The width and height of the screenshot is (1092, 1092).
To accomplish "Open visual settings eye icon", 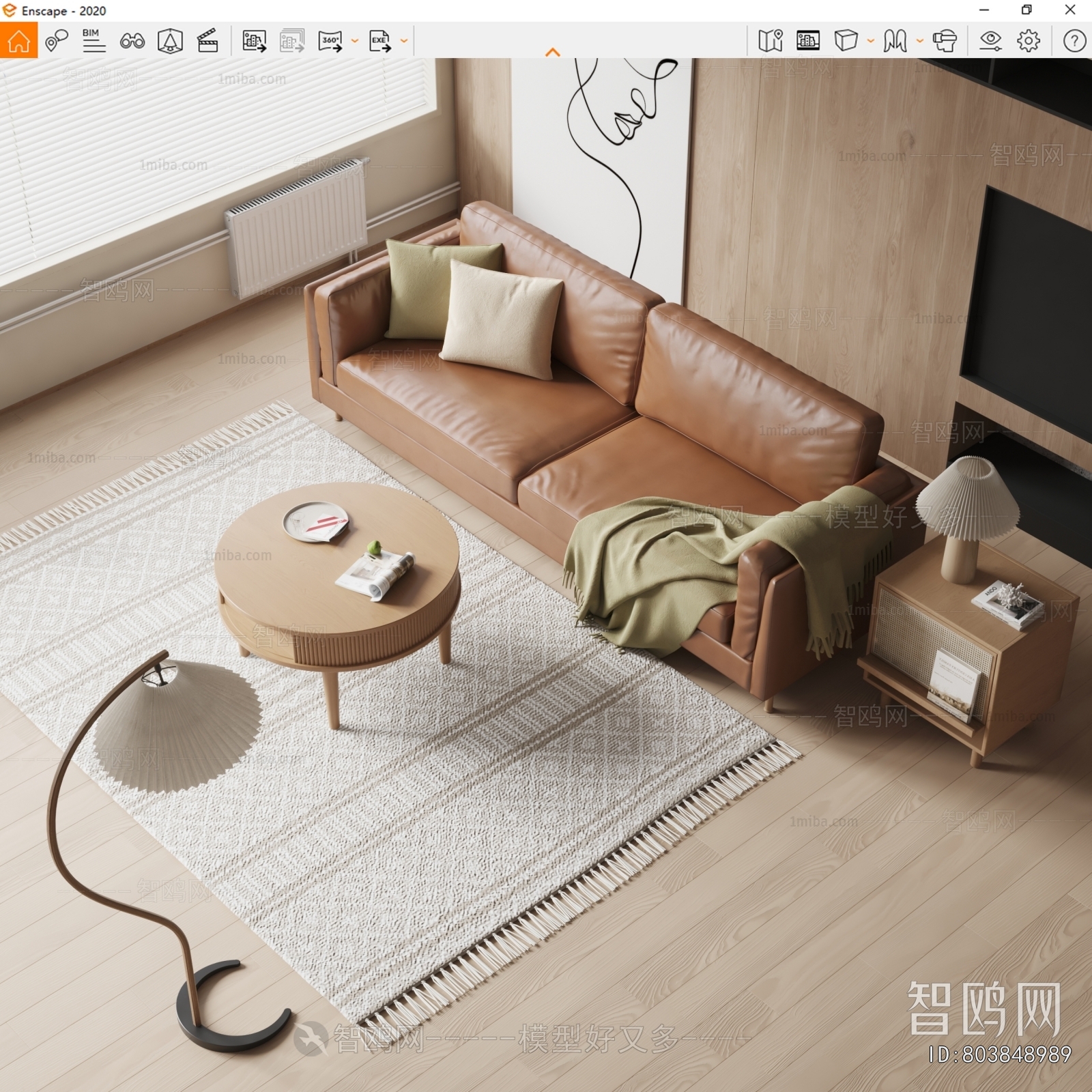I will [990, 41].
